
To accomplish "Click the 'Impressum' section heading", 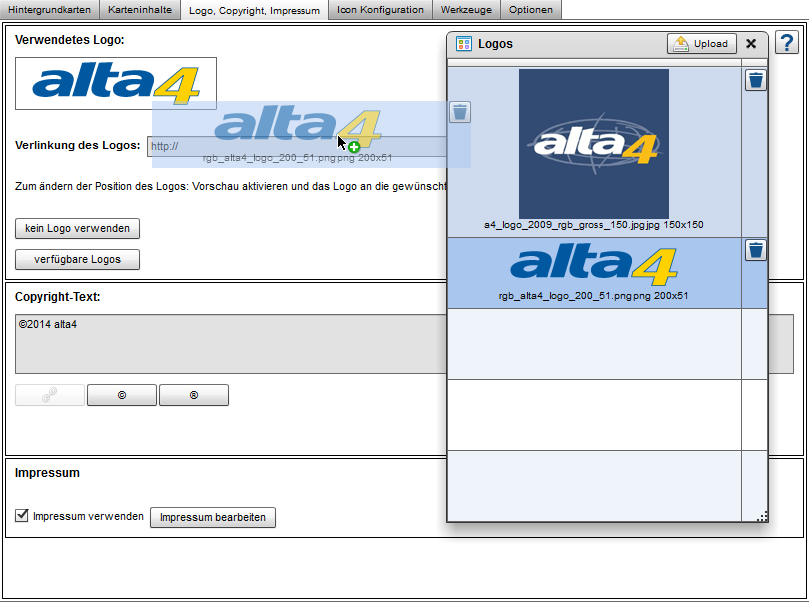I will pos(47,473).
